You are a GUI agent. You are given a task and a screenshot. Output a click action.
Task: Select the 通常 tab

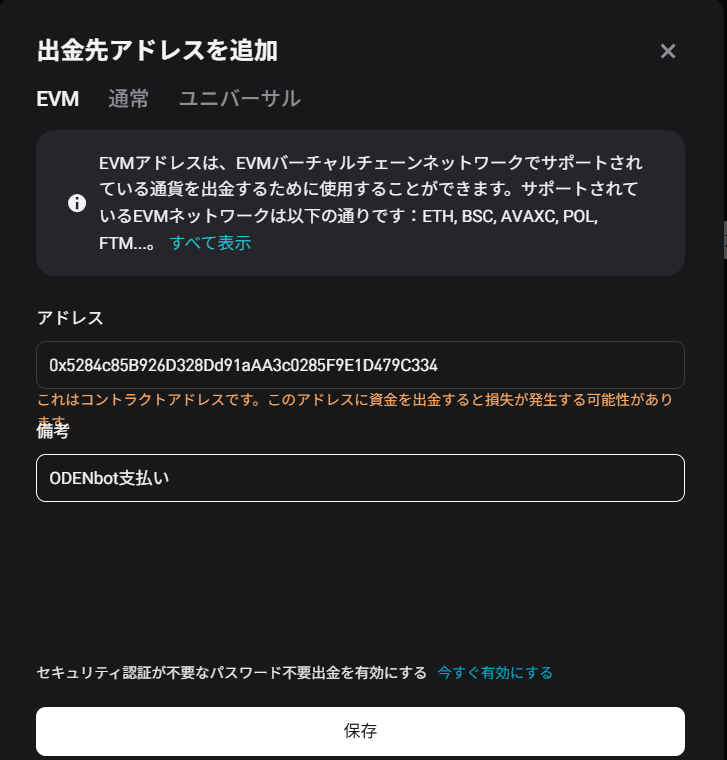point(128,99)
